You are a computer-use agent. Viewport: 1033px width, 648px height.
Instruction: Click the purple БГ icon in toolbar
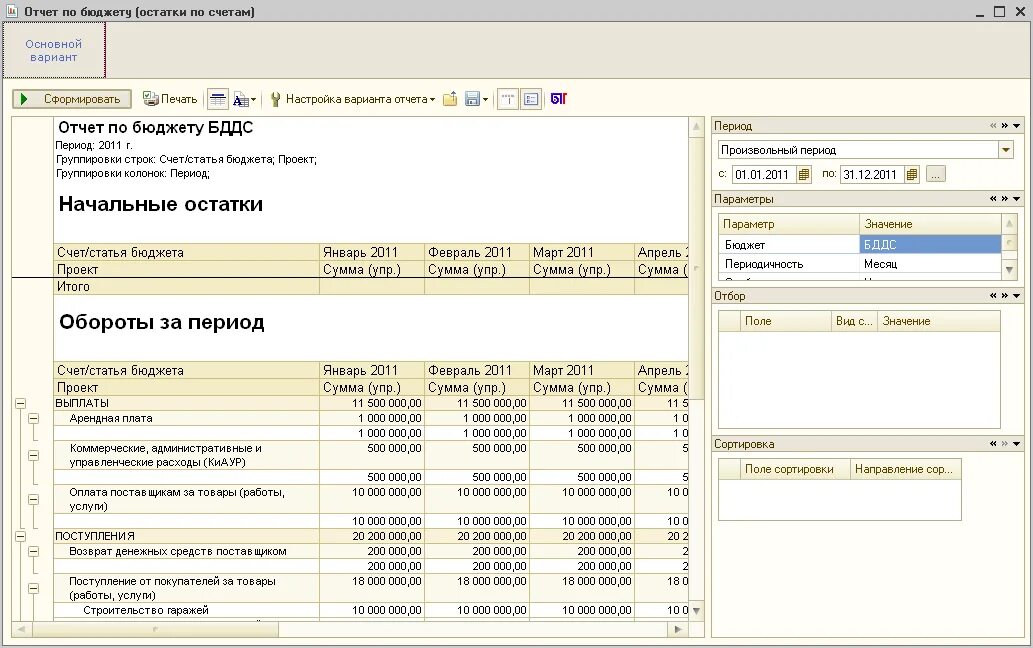pyautogui.click(x=559, y=99)
